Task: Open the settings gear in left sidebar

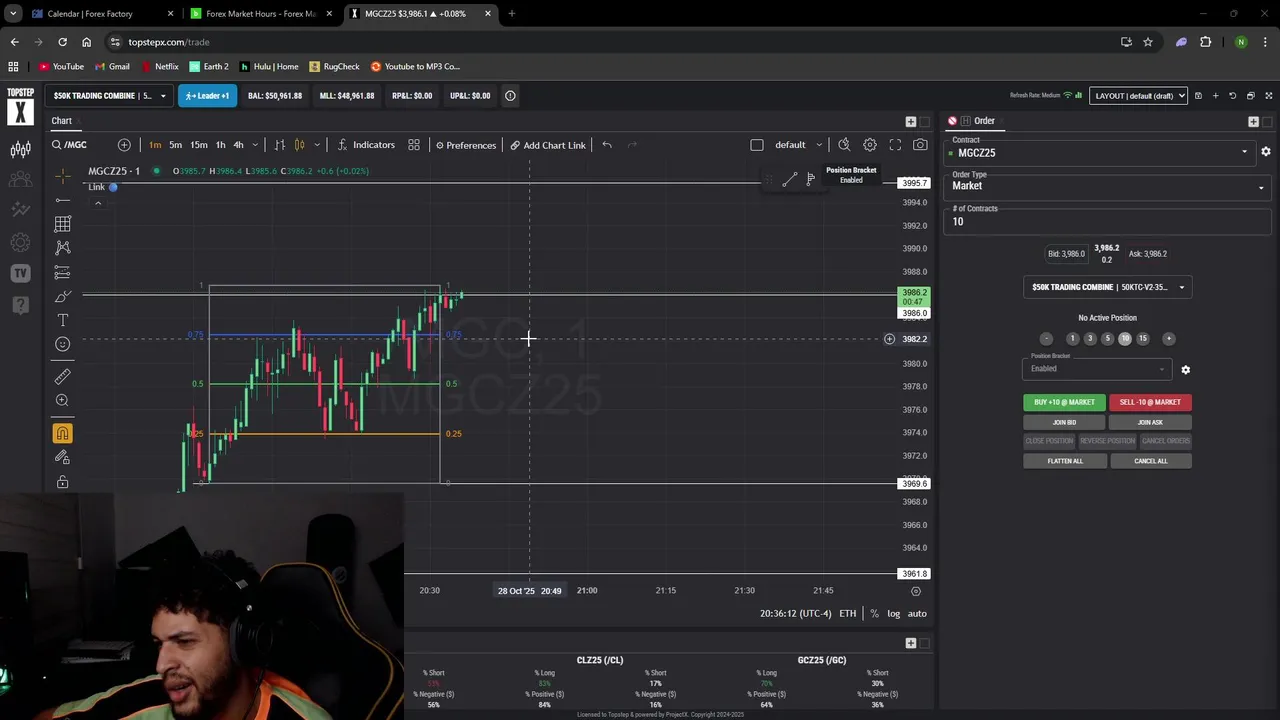Action: pos(20,242)
